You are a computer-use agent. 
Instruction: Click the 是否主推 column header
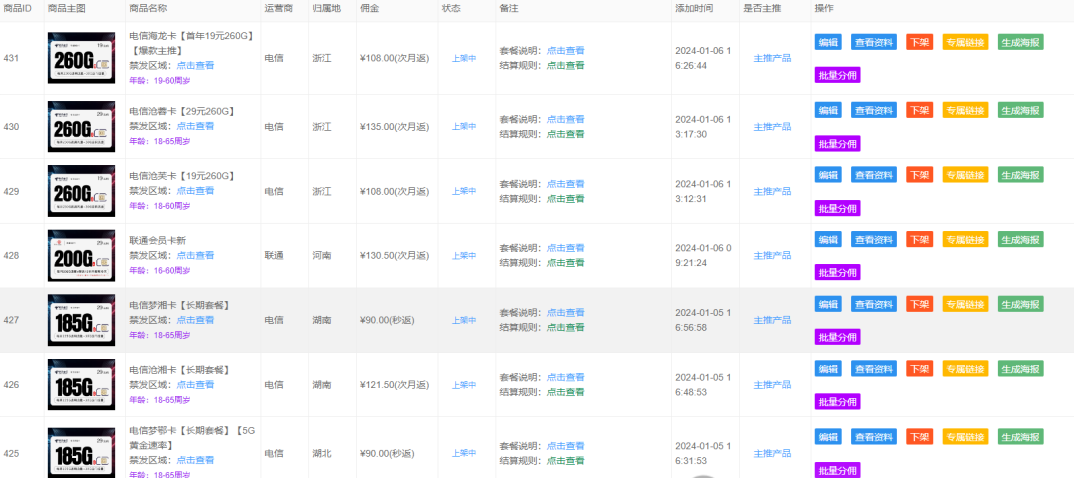pyautogui.click(x=762, y=8)
